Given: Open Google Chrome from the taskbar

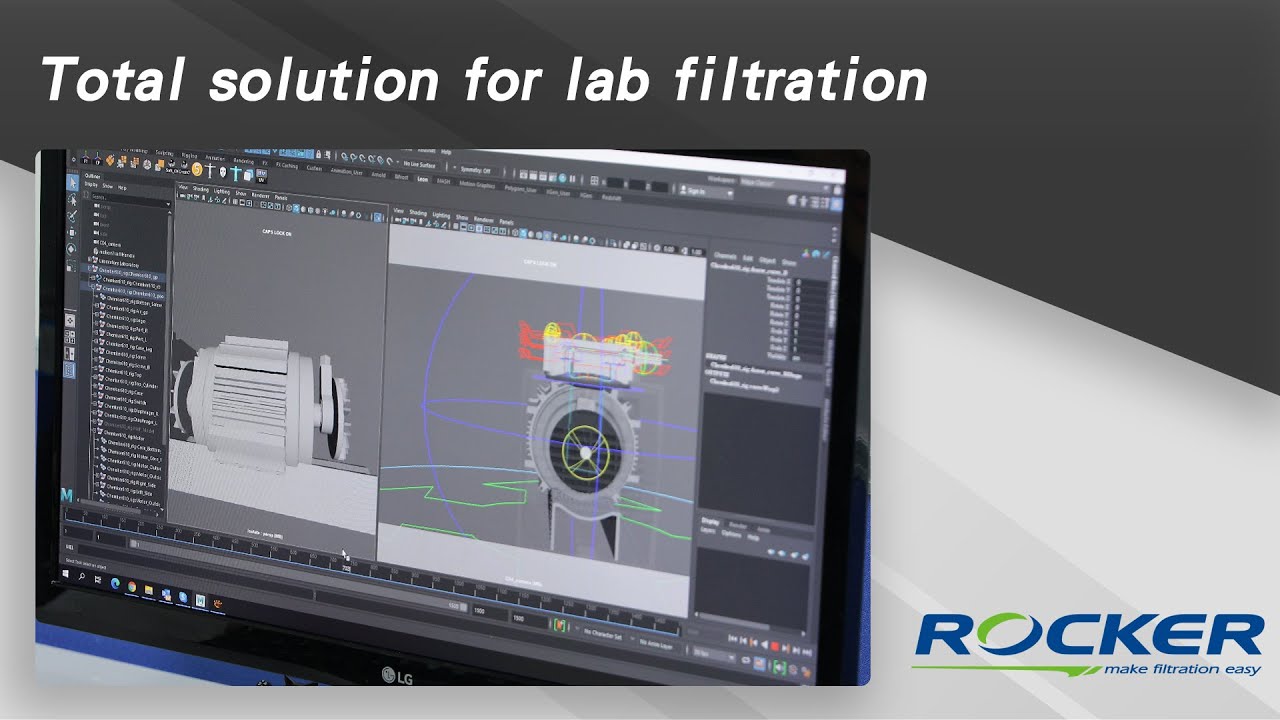Looking at the screenshot, I should 132,587.
